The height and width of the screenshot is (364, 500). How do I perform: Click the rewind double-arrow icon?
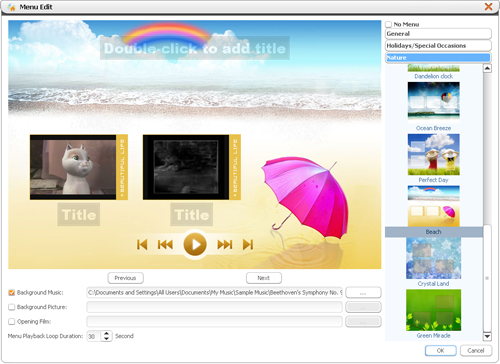pyautogui.click(x=165, y=244)
